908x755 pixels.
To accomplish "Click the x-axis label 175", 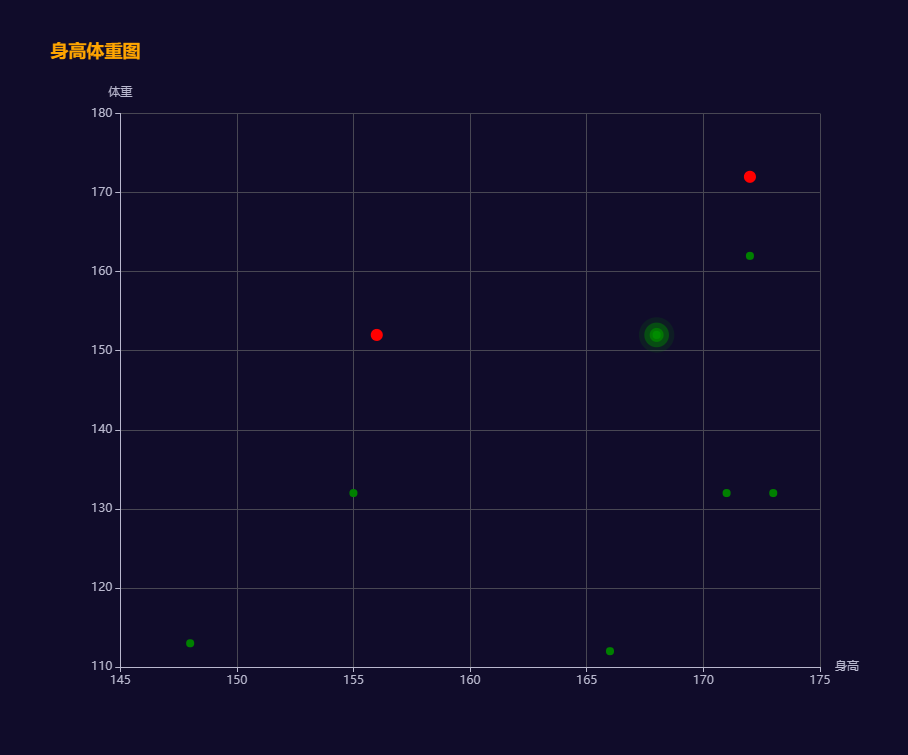I will [820, 680].
